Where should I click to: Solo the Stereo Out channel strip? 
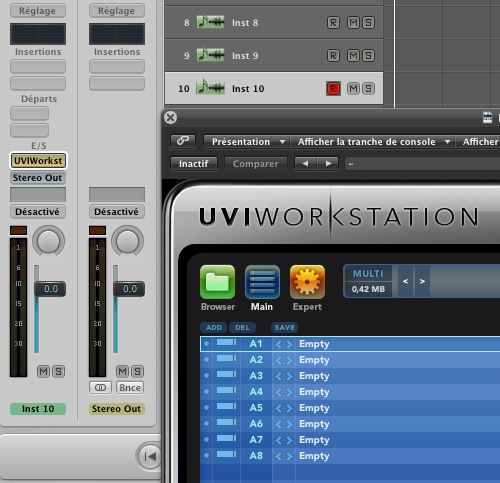137,371
